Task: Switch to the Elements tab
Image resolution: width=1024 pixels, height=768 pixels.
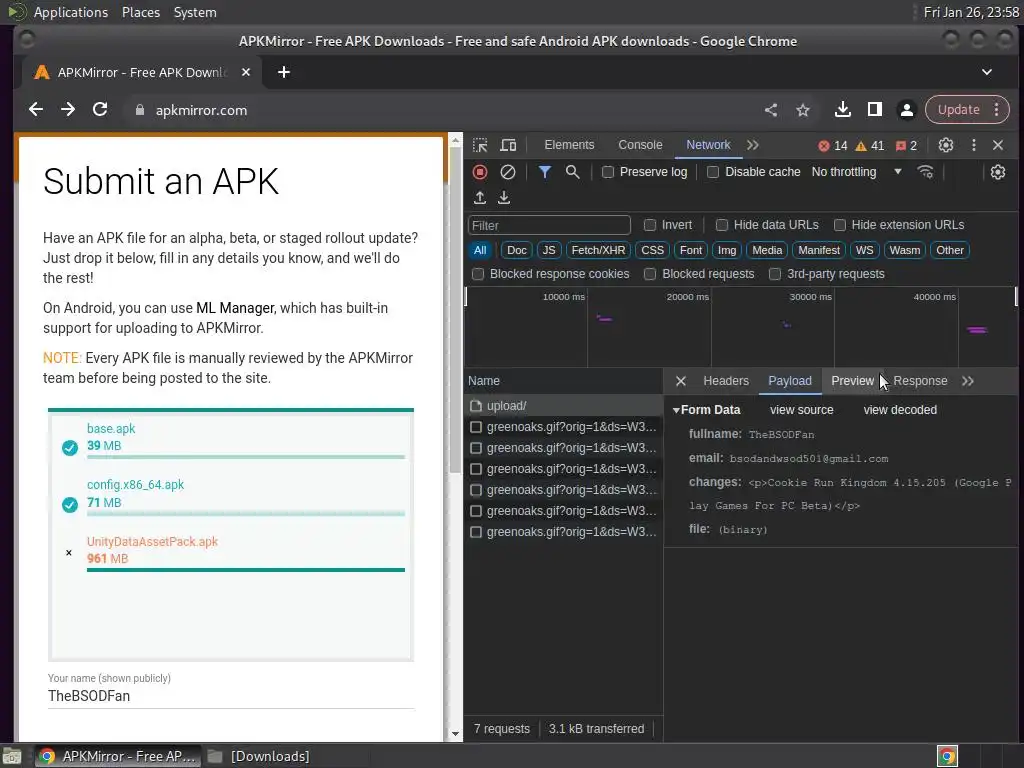Action: [569, 145]
